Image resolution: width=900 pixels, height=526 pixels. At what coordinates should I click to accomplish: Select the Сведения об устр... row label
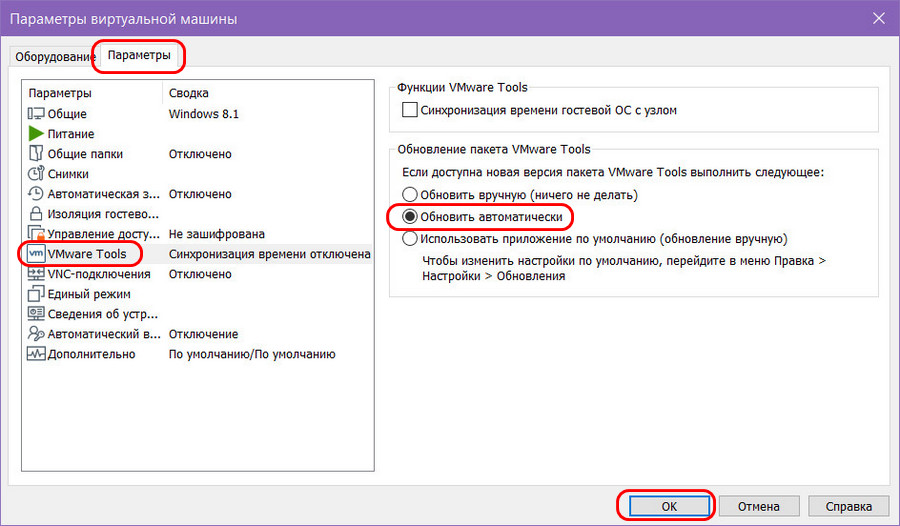point(103,314)
